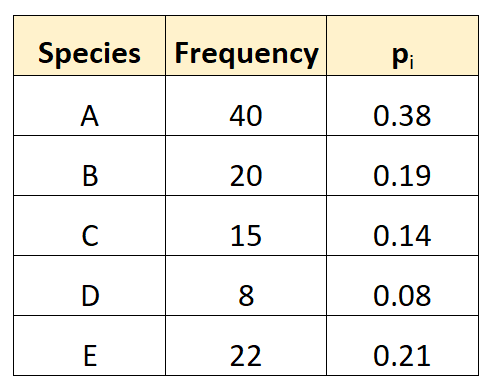Viewport: 494px width, 383px height.
Task: Click the pᵢ column header
Action: point(403,45)
